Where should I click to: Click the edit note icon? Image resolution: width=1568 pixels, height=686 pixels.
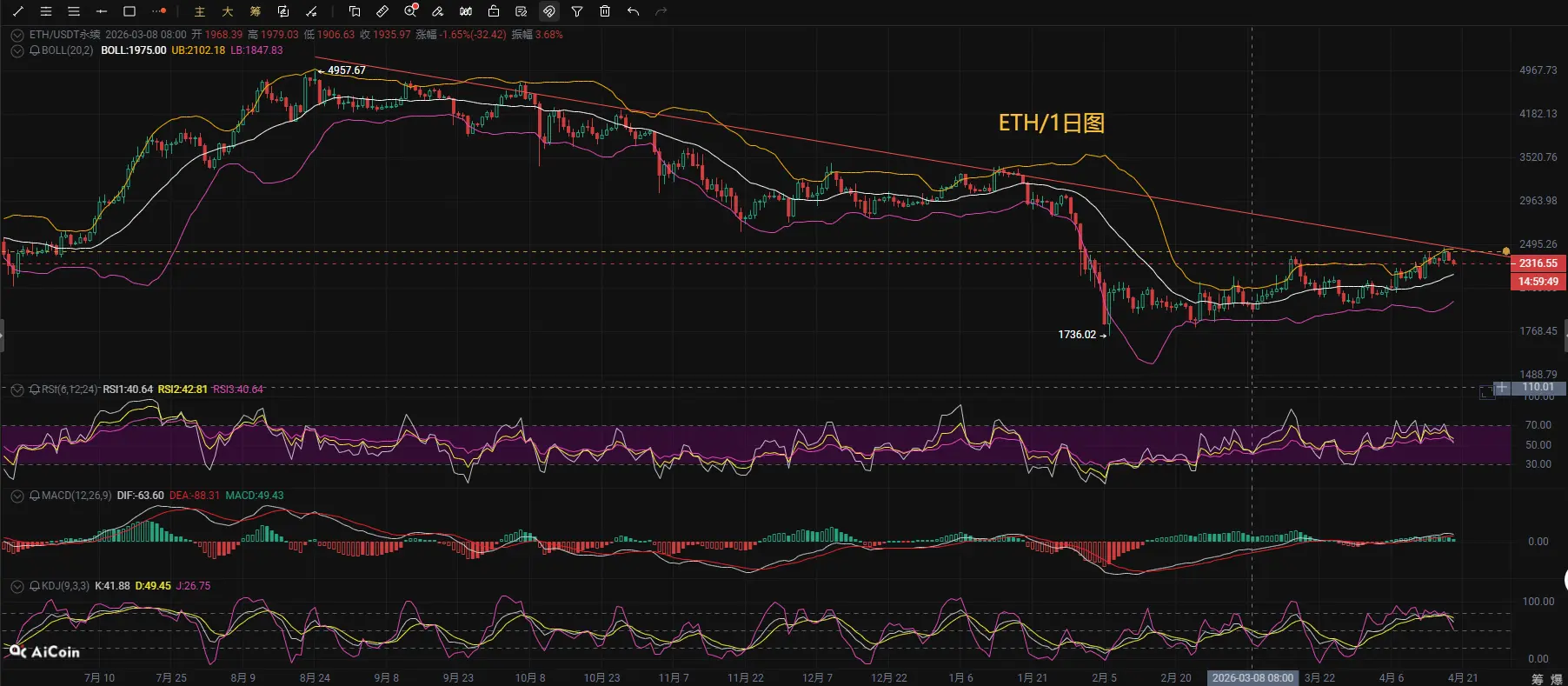point(522,11)
